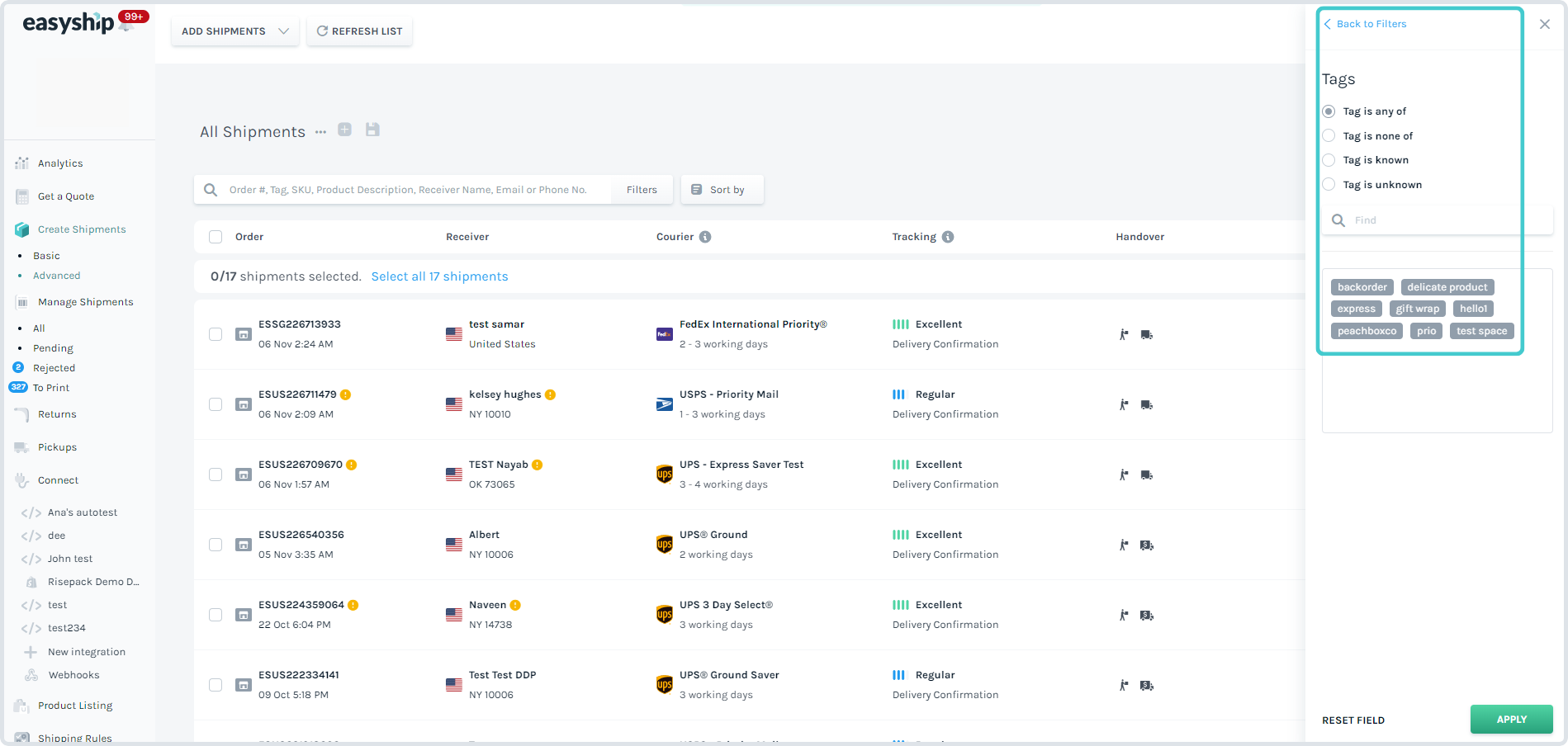Open Manage Shipments in sidebar

[x=85, y=302]
